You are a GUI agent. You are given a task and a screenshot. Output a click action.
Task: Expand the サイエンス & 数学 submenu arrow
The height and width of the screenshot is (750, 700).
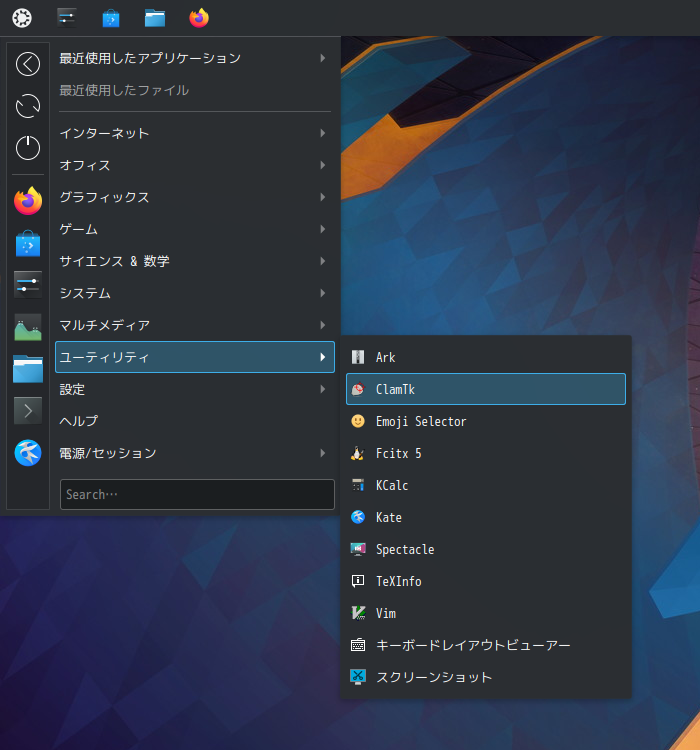pyautogui.click(x=323, y=261)
